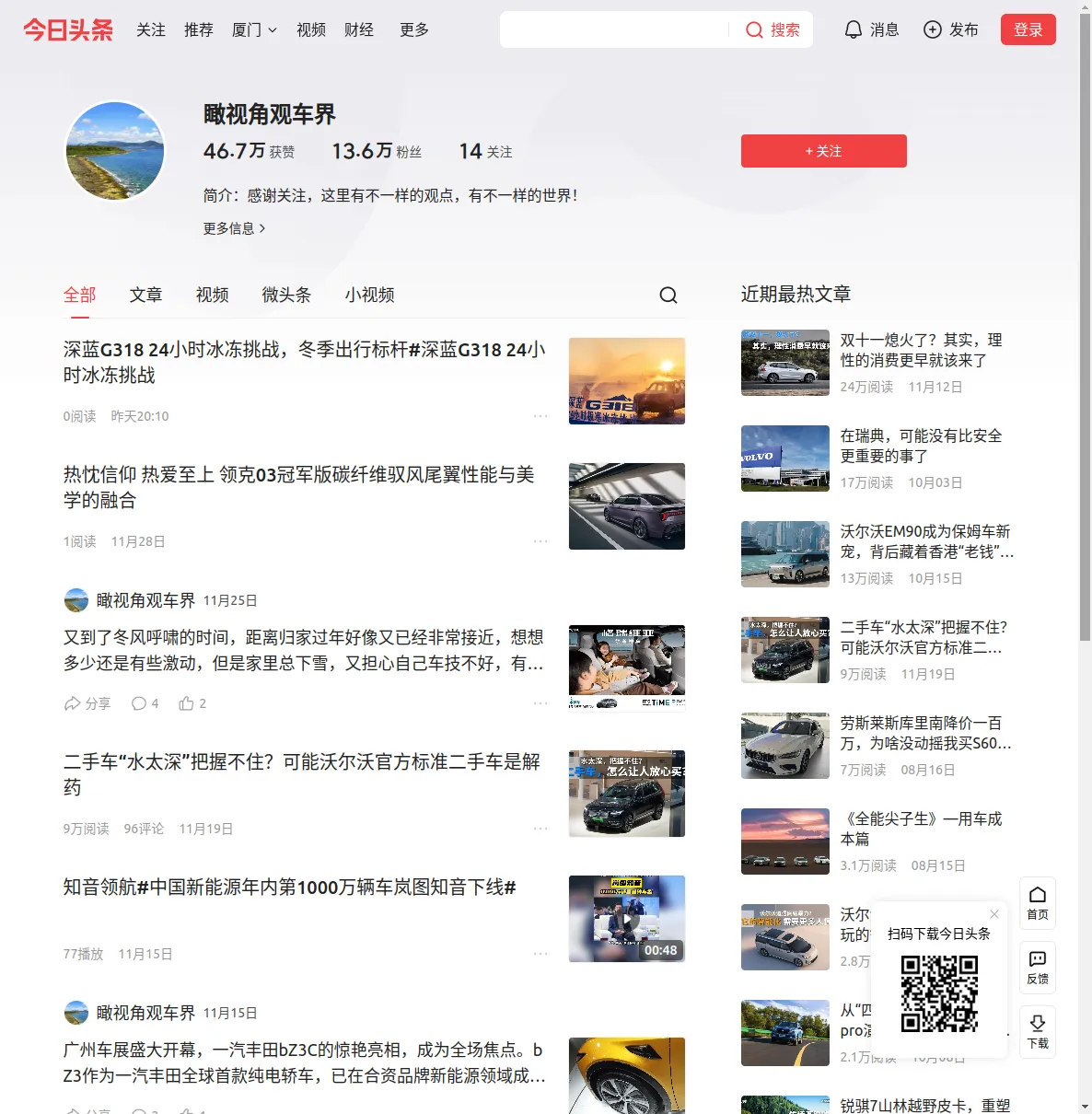Open 推荐 in top navigation
Viewport: 1092px width, 1114px height.
click(199, 30)
